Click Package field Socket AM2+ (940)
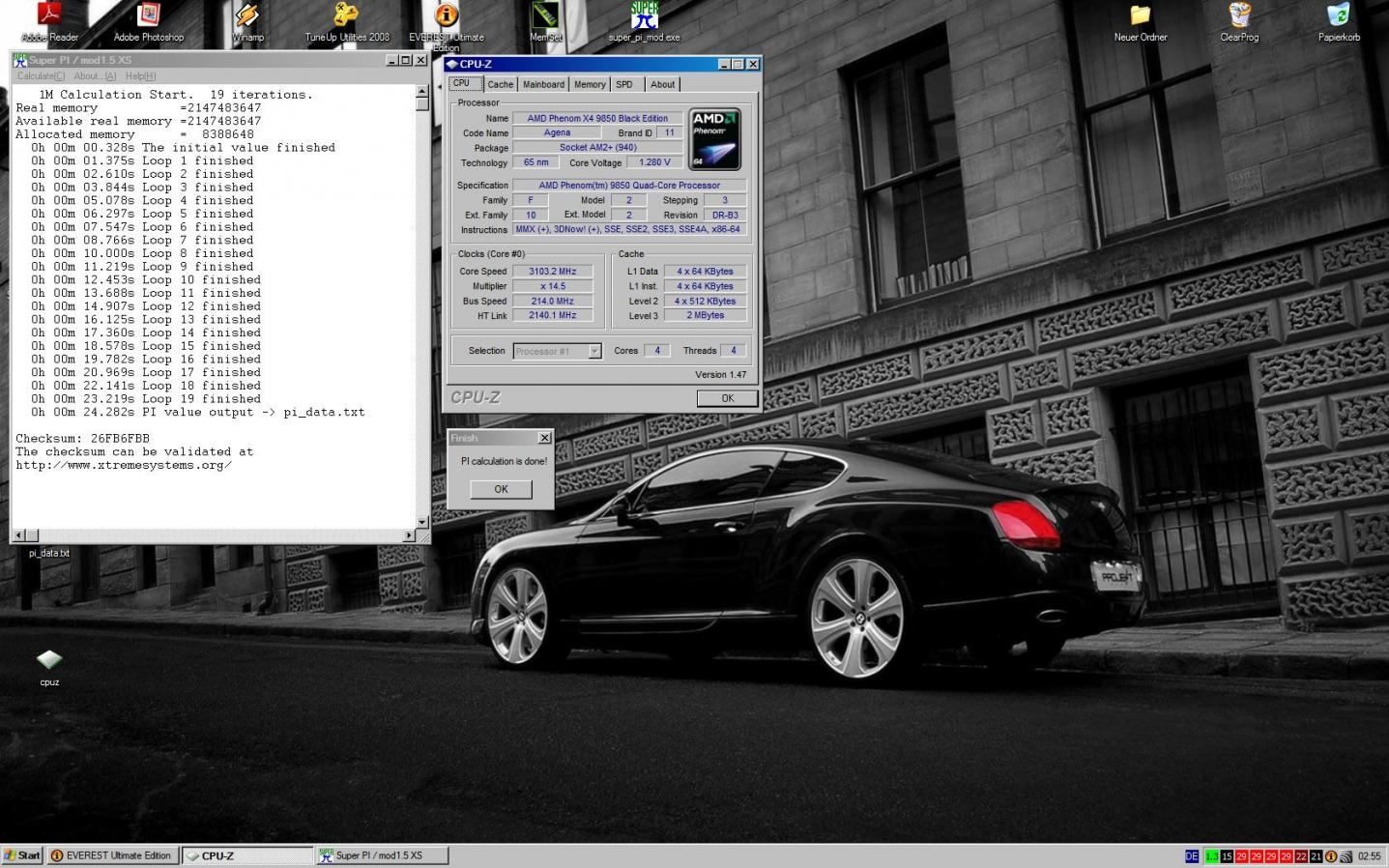Viewport: 1389px width, 868px height. tap(597, 148)
